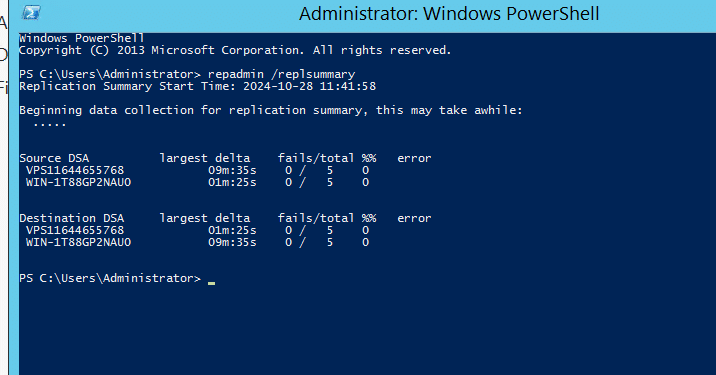Click the blinking cursor at the prompt
Viewport: 716px width, 375px height.
click(211, 283)
